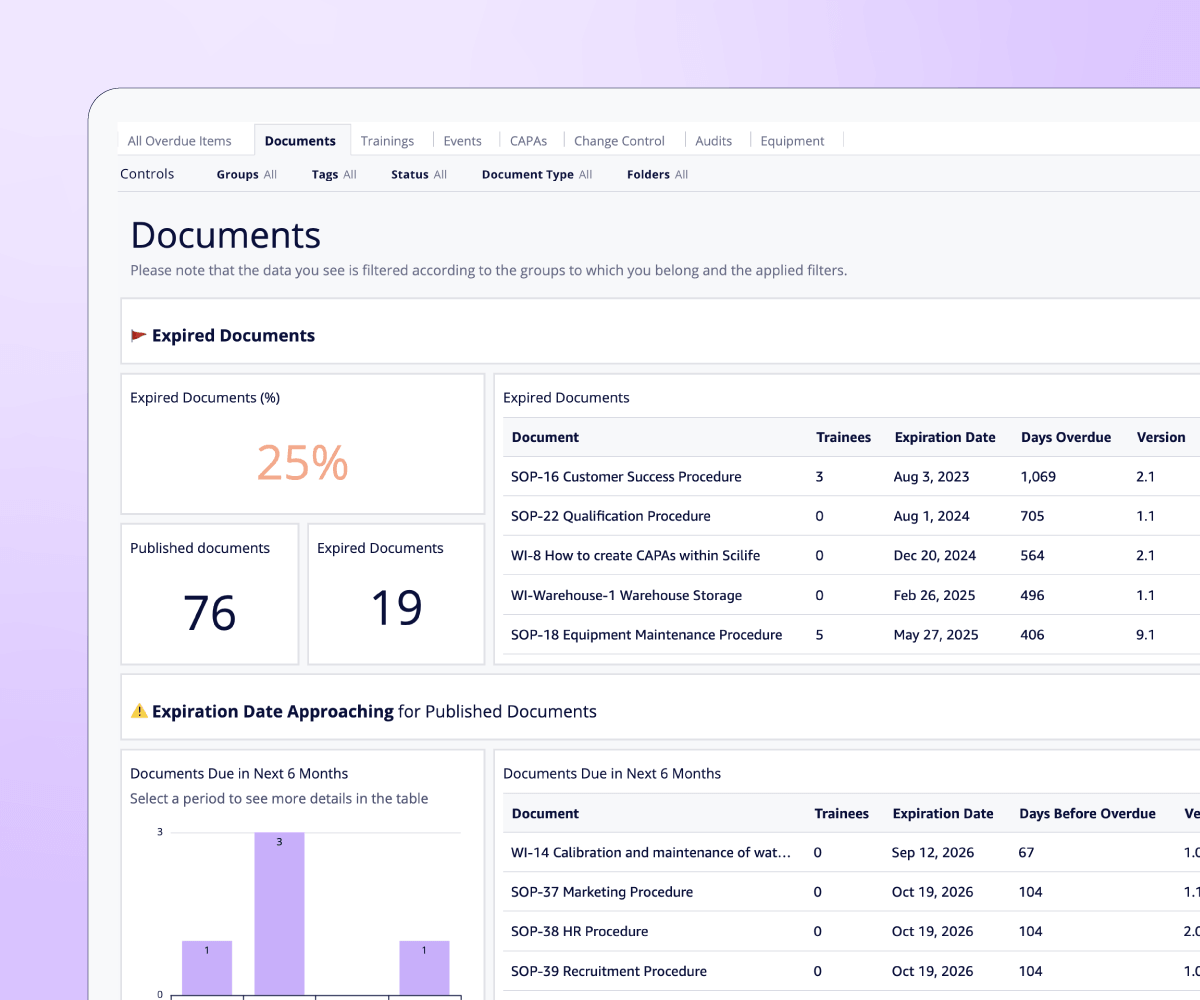Select the Documents tab
The height and width of the screenshot is (1000, 1200).
point(300,141)
